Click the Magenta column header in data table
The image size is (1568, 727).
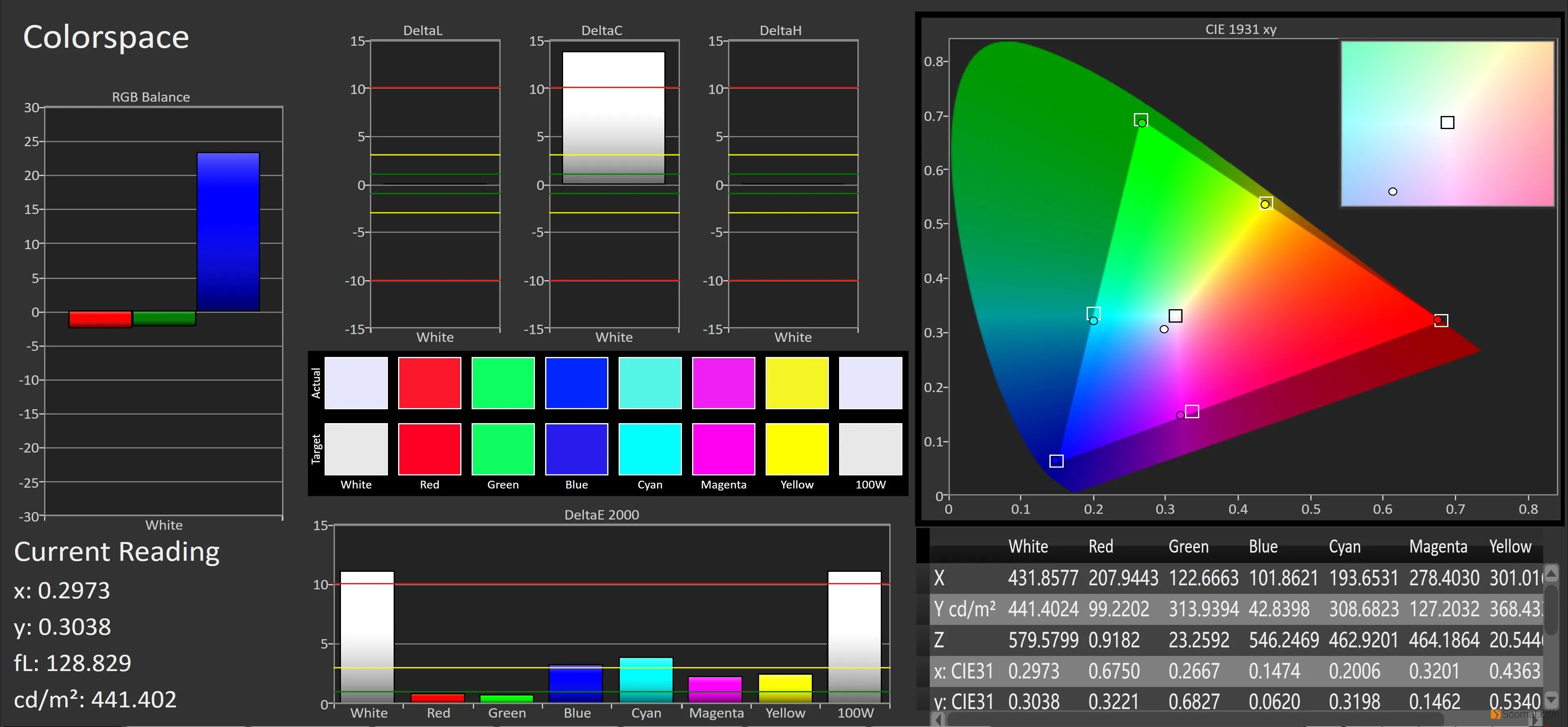[x=1438, y=547]
